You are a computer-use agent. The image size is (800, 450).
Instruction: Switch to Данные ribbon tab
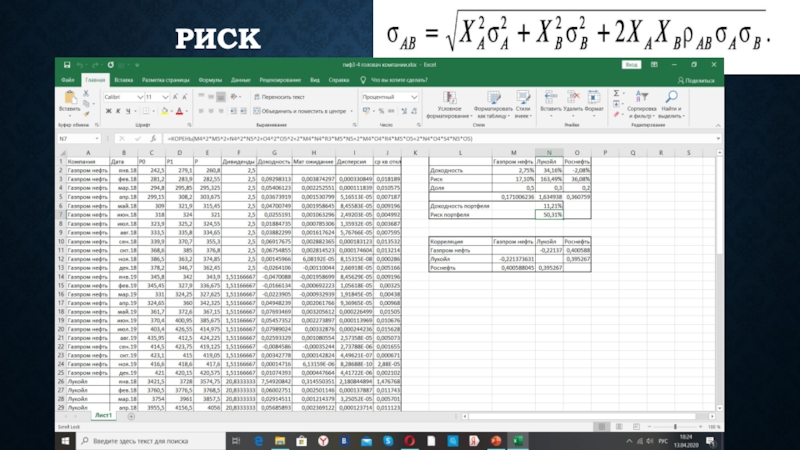click(x=240, y=80)
